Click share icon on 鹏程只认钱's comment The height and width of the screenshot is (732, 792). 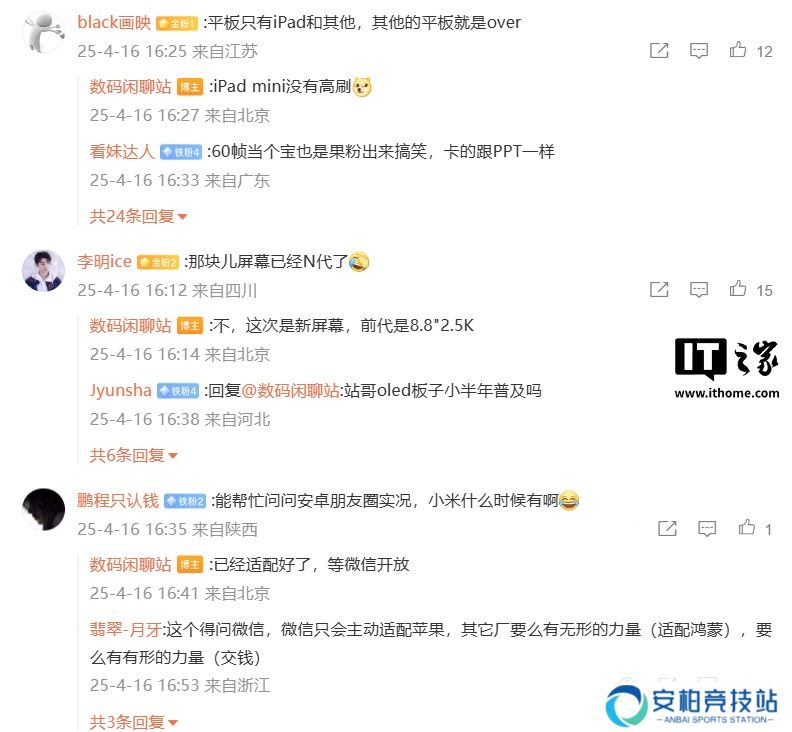pos(667,528)
